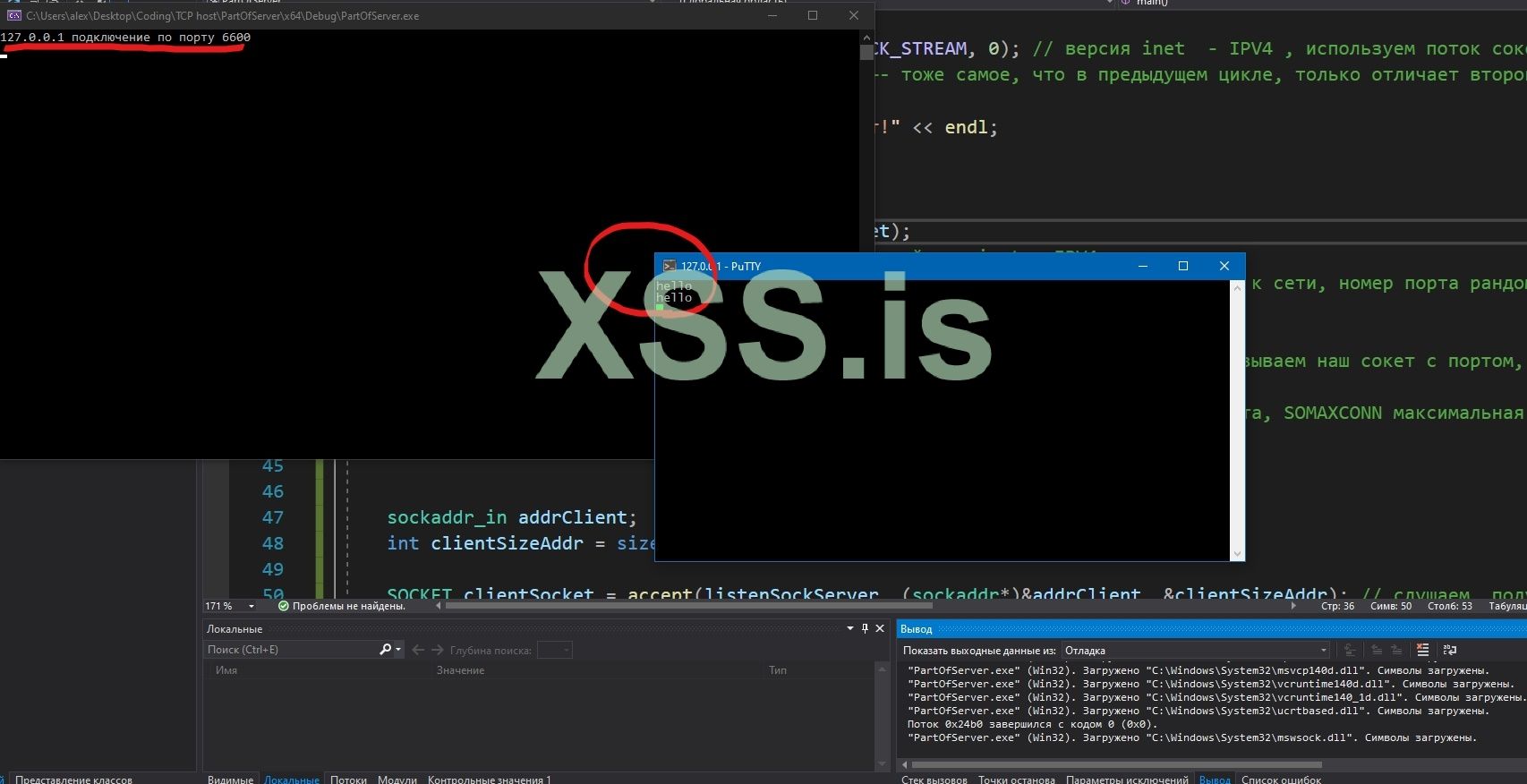This screenshot has height=784, width=1527.
Task: Pin the Локальные panel with the pushpin
Action: [x=865, y=629]
